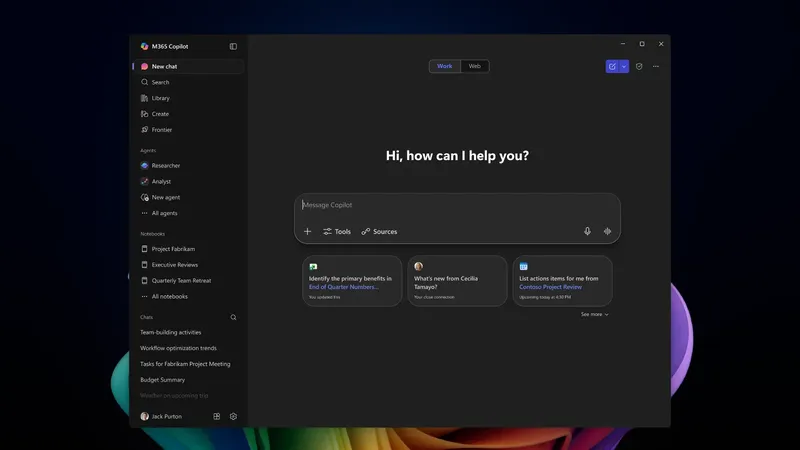The image size is (800, 450).
Task: Expand See more suggestions
Action: click(594, 314)
